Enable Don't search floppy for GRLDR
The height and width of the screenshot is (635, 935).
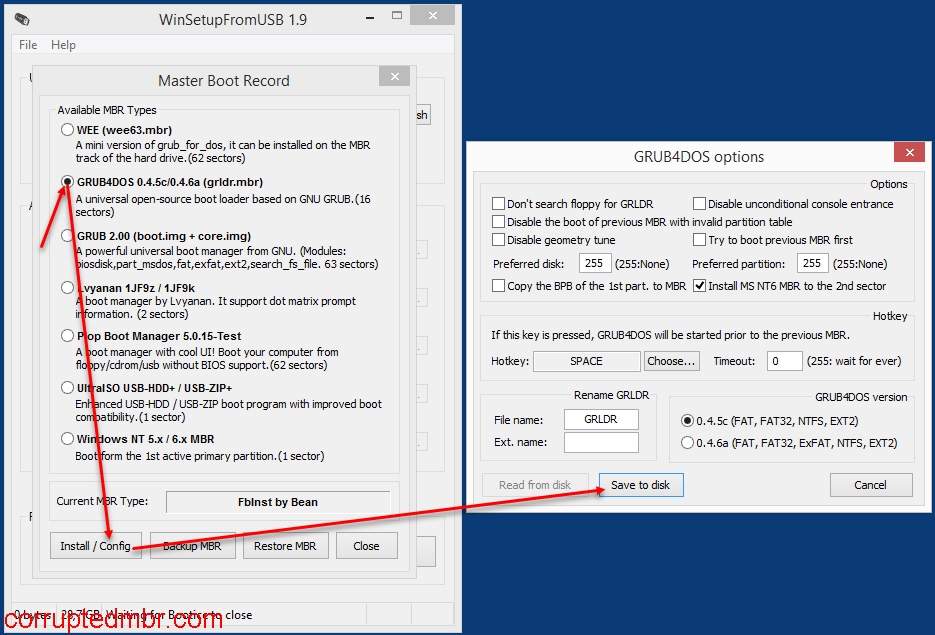pos(498,204)
